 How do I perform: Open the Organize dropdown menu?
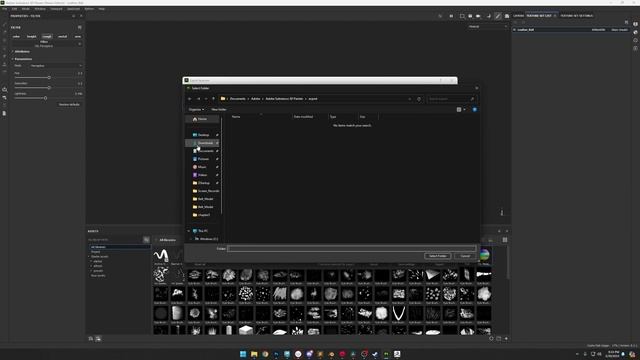(196, 109)
